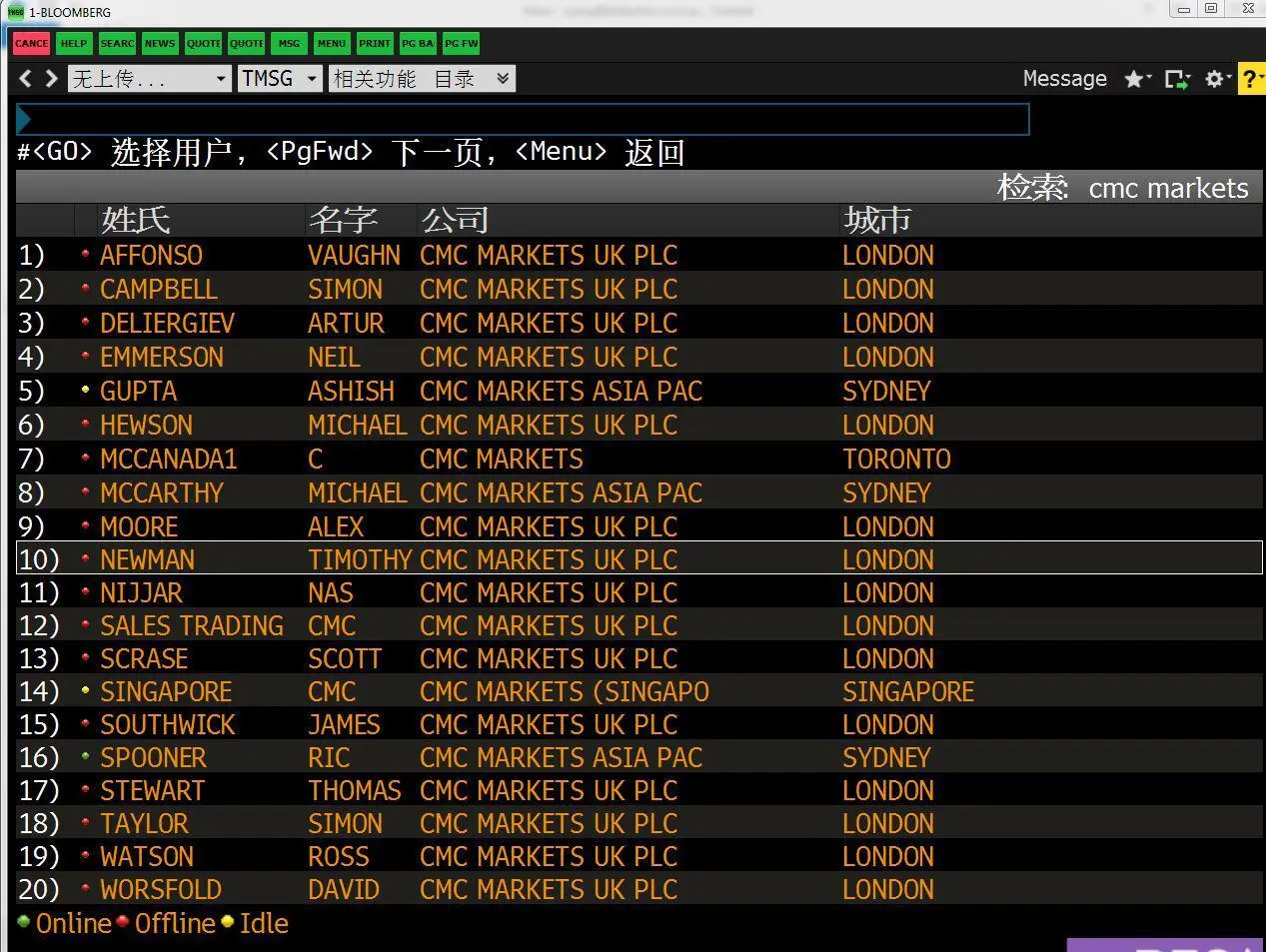Click the command input field

pos(523,119)
